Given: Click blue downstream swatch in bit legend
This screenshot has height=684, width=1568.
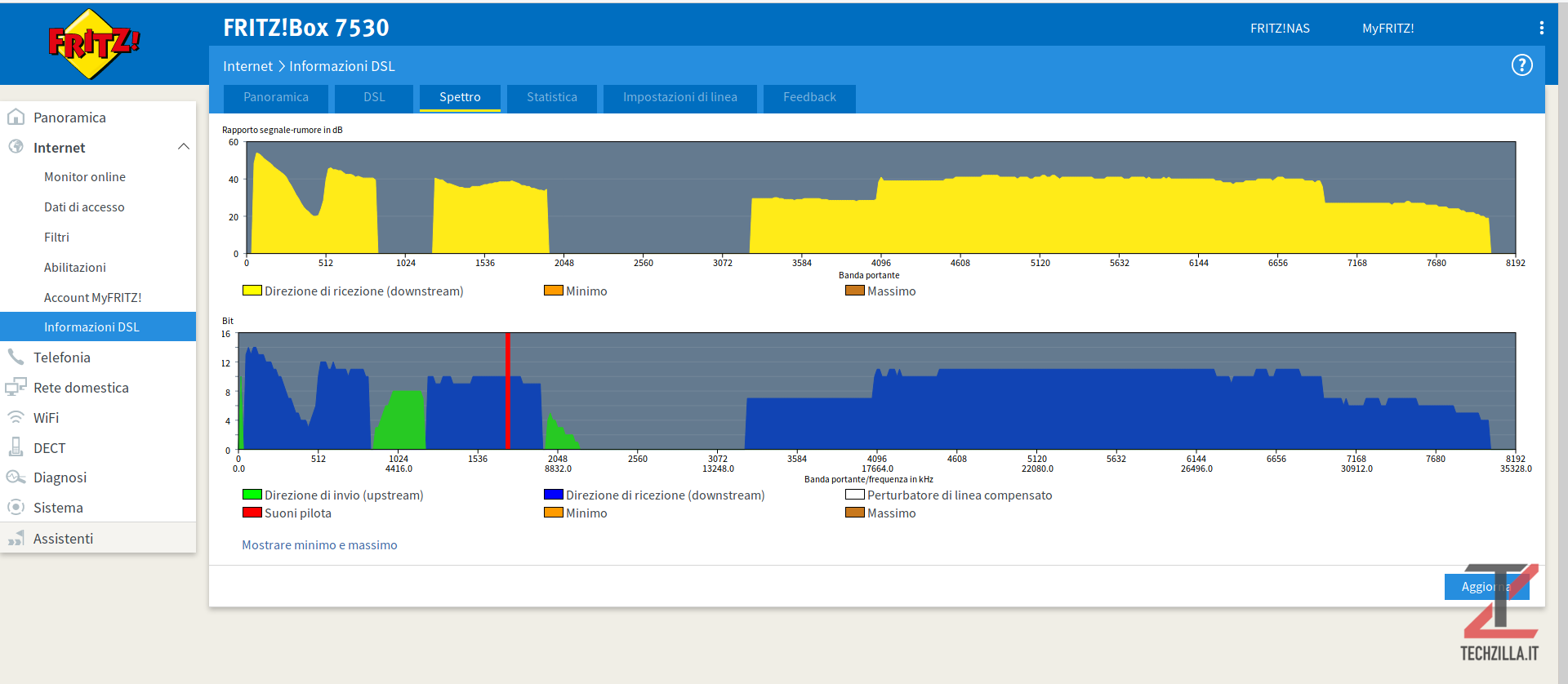Looking at the screenshot, I should coord(553,495).
